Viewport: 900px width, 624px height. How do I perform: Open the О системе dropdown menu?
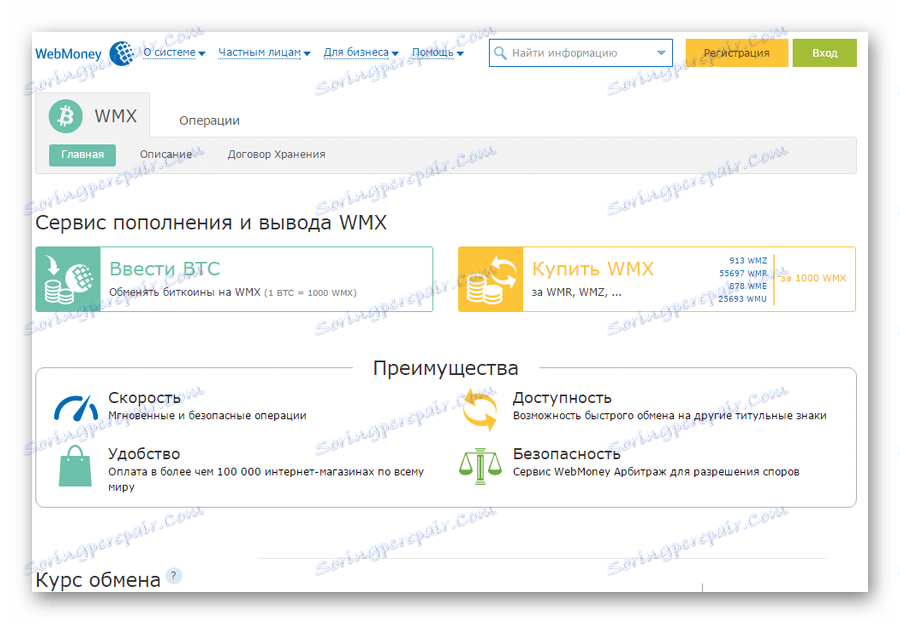(174, 52)
